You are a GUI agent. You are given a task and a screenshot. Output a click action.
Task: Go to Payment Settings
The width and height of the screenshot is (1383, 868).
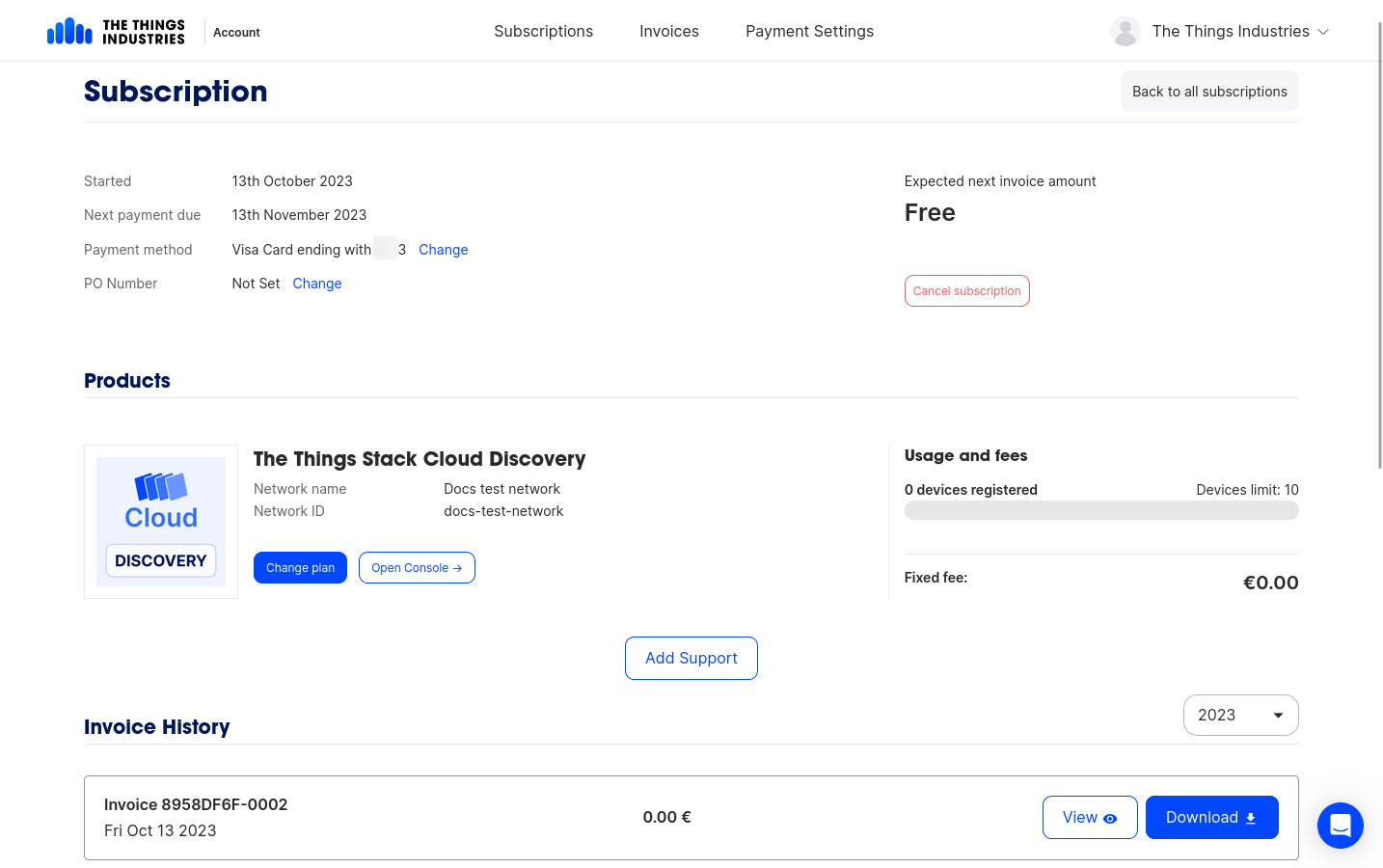coord(809,31)
